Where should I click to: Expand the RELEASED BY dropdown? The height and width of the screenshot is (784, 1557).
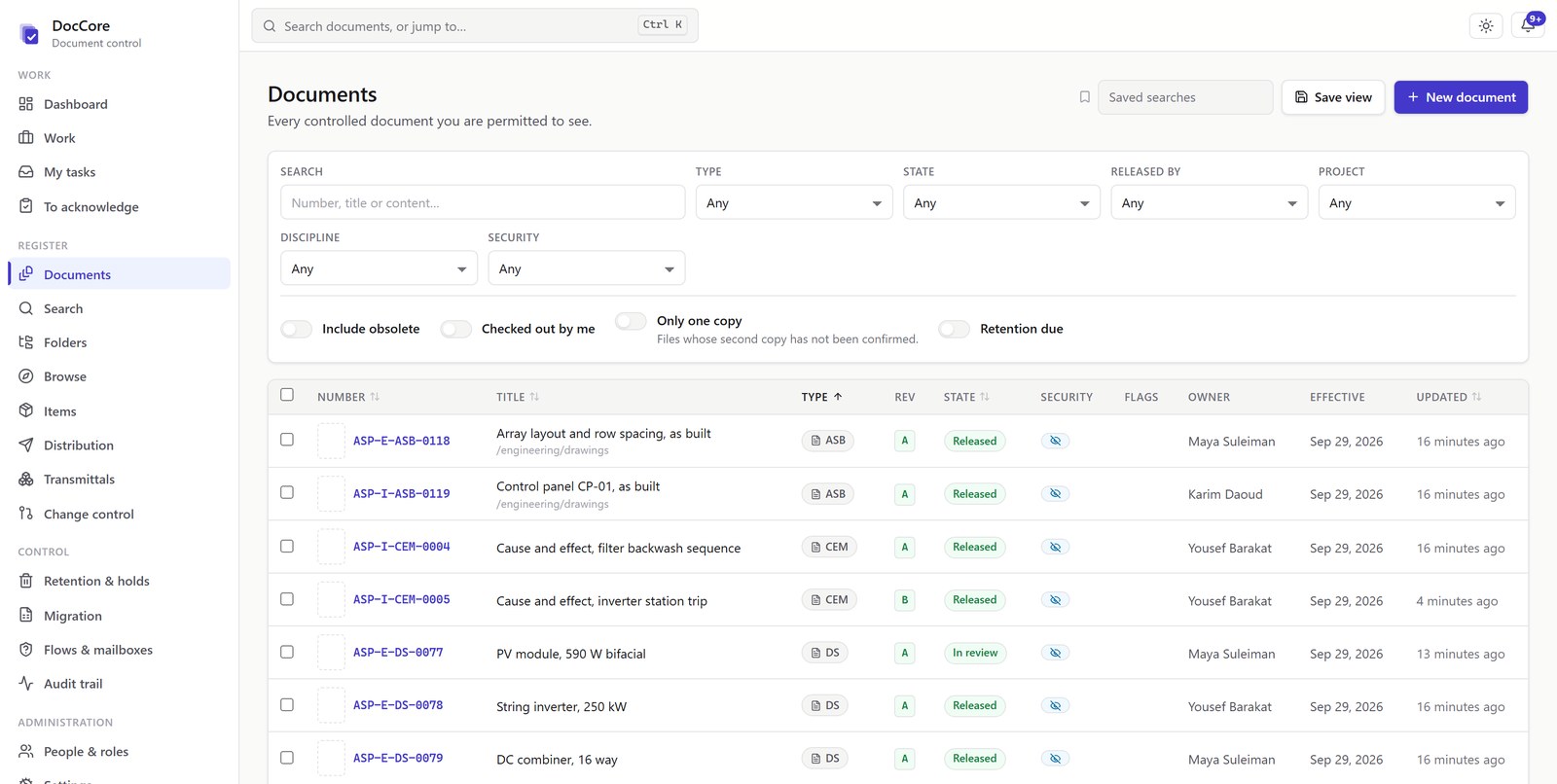(1209, 202)
